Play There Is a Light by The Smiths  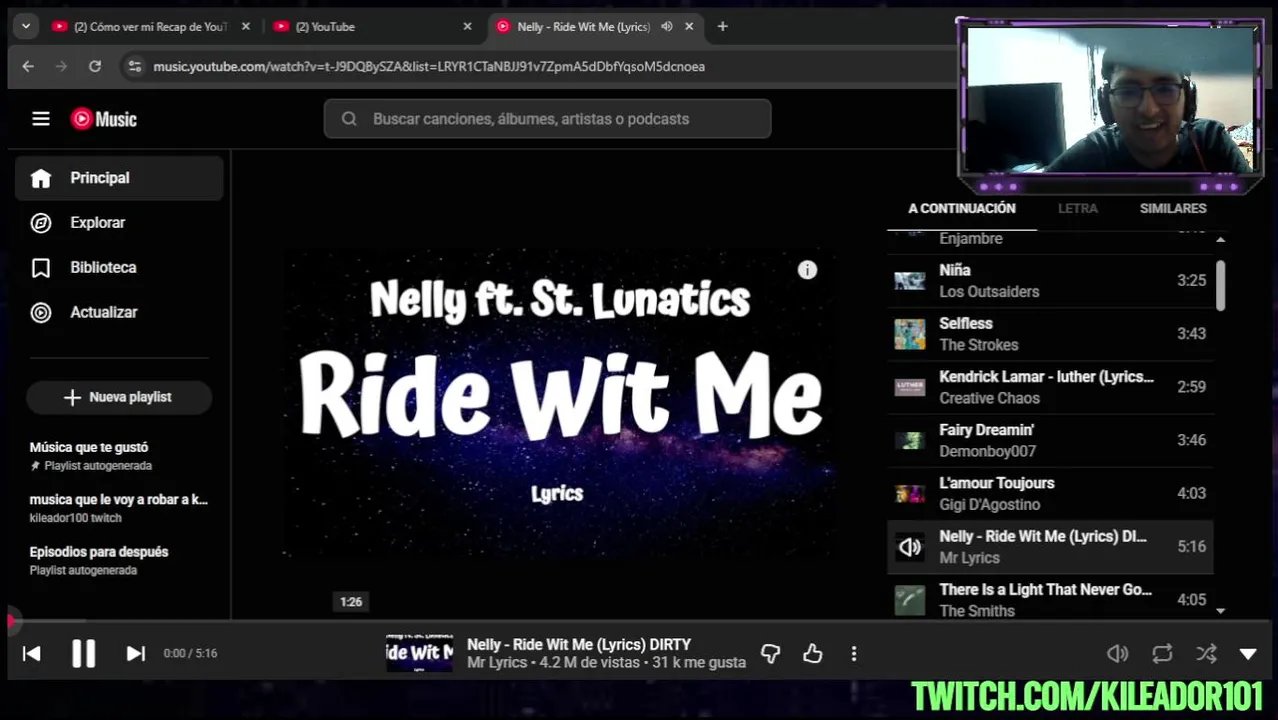click(1050, 598)
